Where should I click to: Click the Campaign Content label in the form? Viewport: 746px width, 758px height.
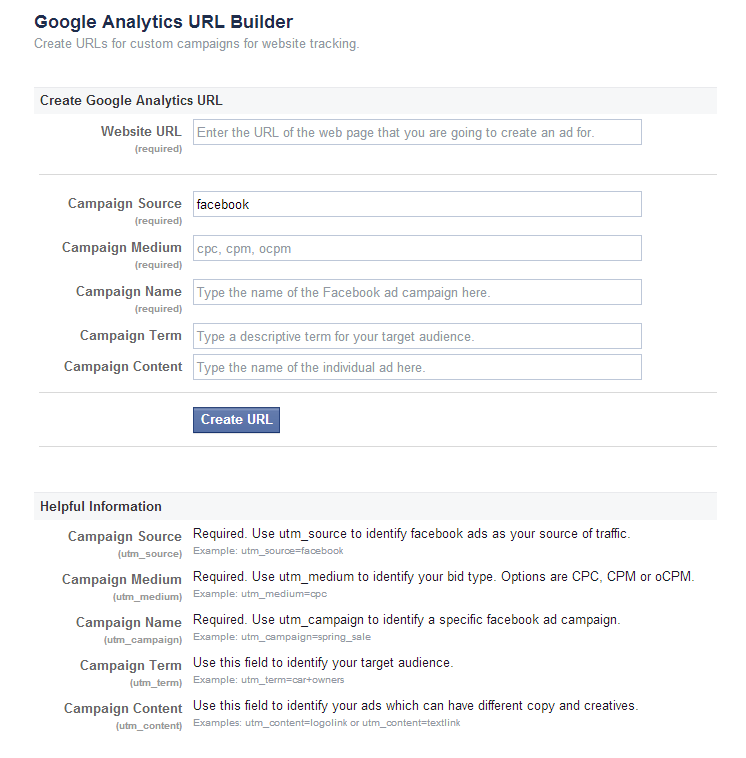123,367
